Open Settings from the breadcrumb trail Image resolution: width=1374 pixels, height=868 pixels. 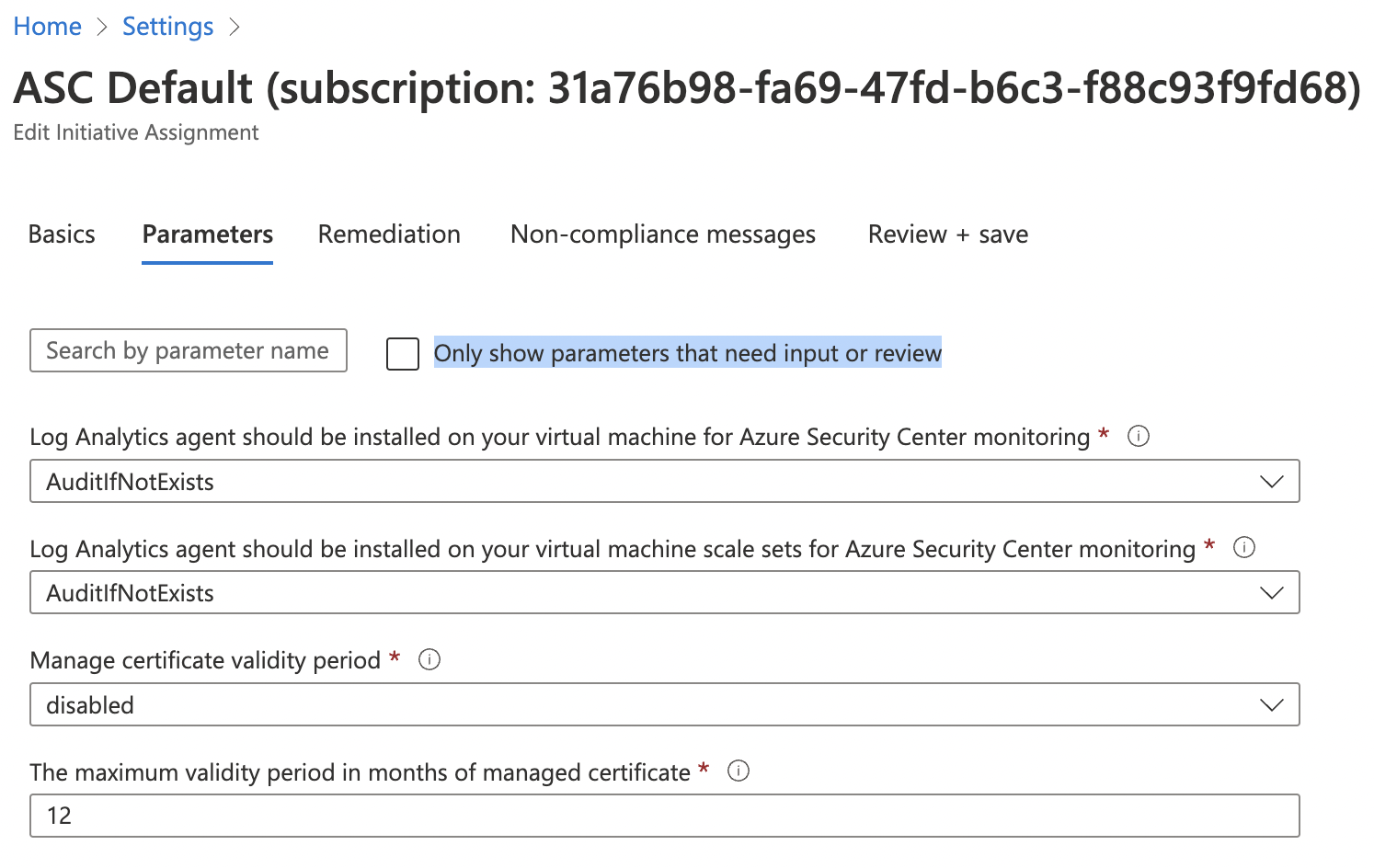(x=166, y=26)
